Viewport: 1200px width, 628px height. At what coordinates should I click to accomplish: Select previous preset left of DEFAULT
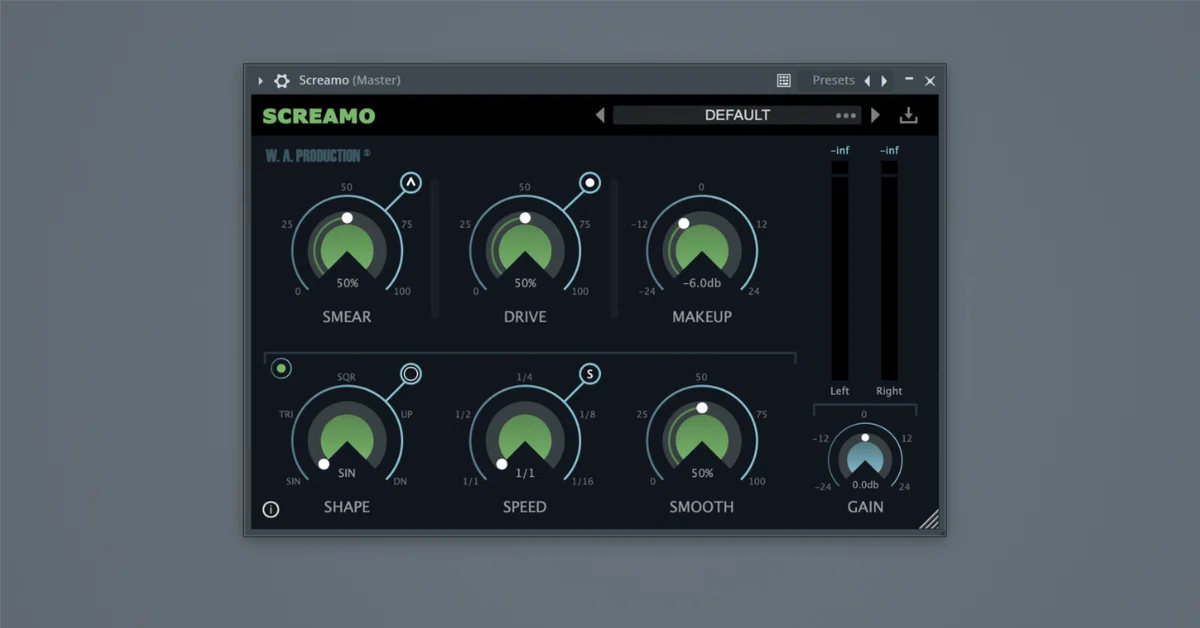(x=600, y=115)
